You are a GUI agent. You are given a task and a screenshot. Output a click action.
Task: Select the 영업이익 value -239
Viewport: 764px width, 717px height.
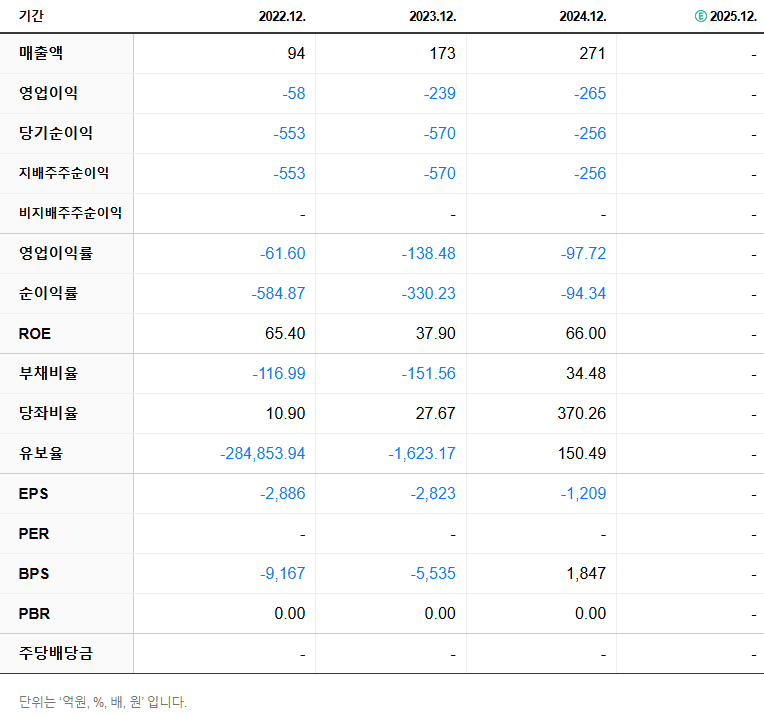439,93
